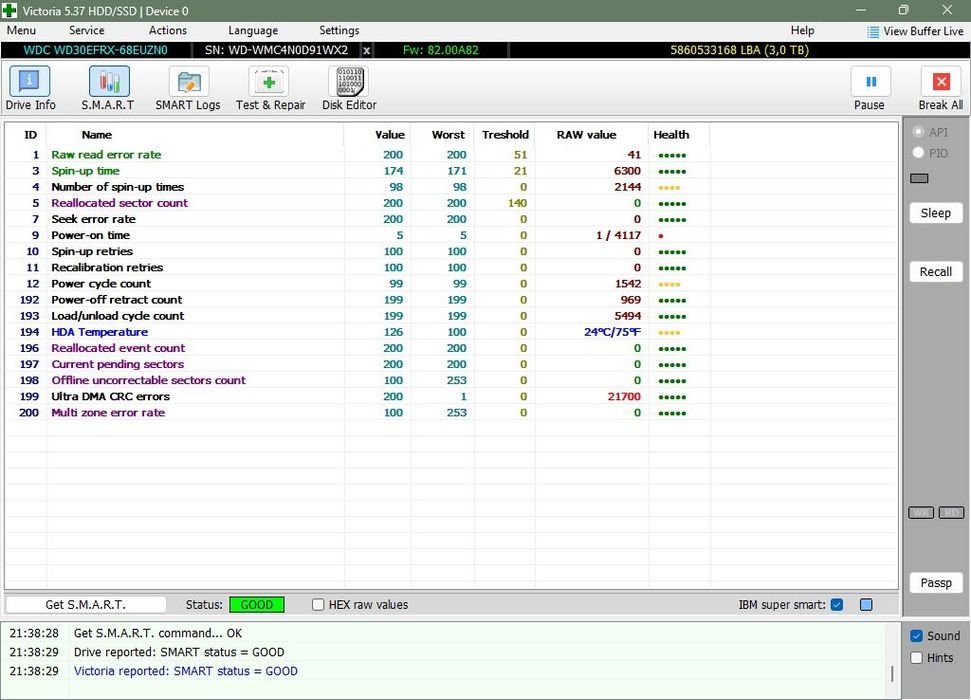This screenshot has width=971, height=700.
Task: Click the Recall button
Action: coord(936,272)
